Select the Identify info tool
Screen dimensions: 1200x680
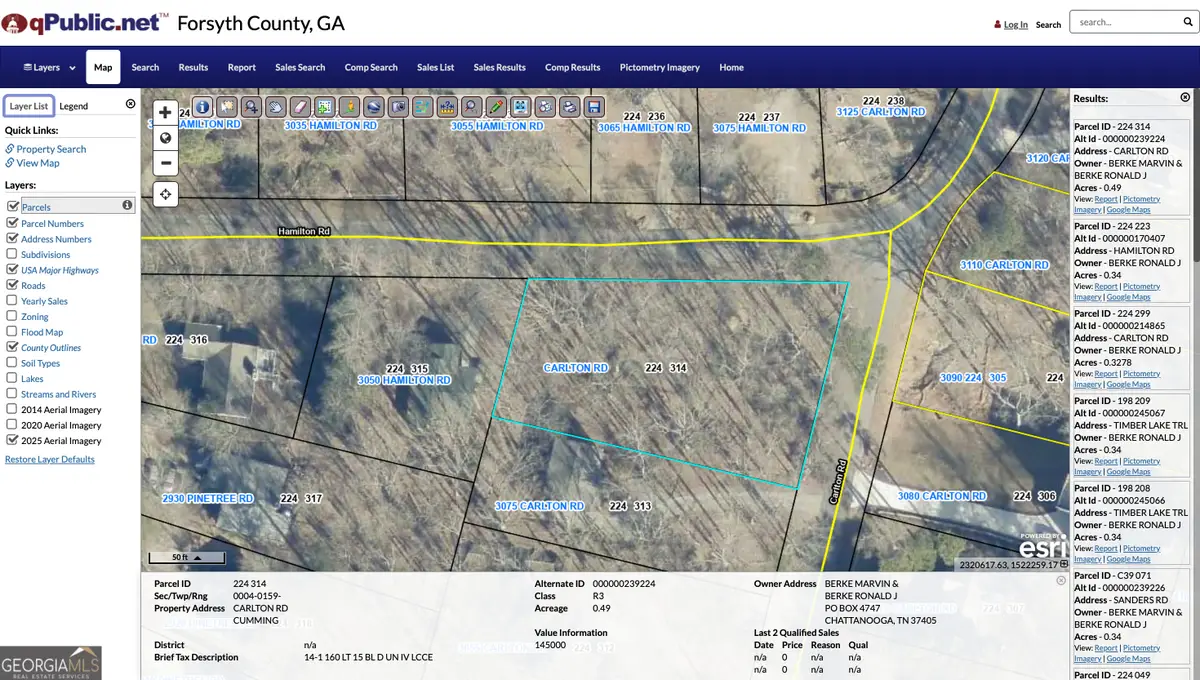[x=202, y=107]
